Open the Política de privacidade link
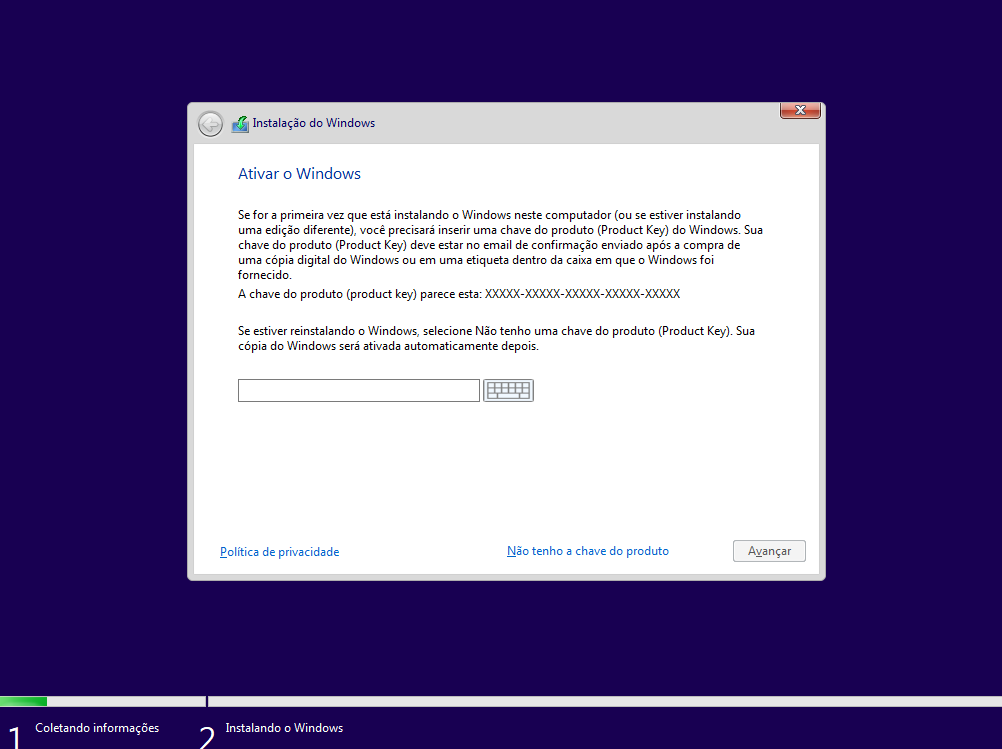The height and width of the screenshot is (749, 1002). (279, 552)
